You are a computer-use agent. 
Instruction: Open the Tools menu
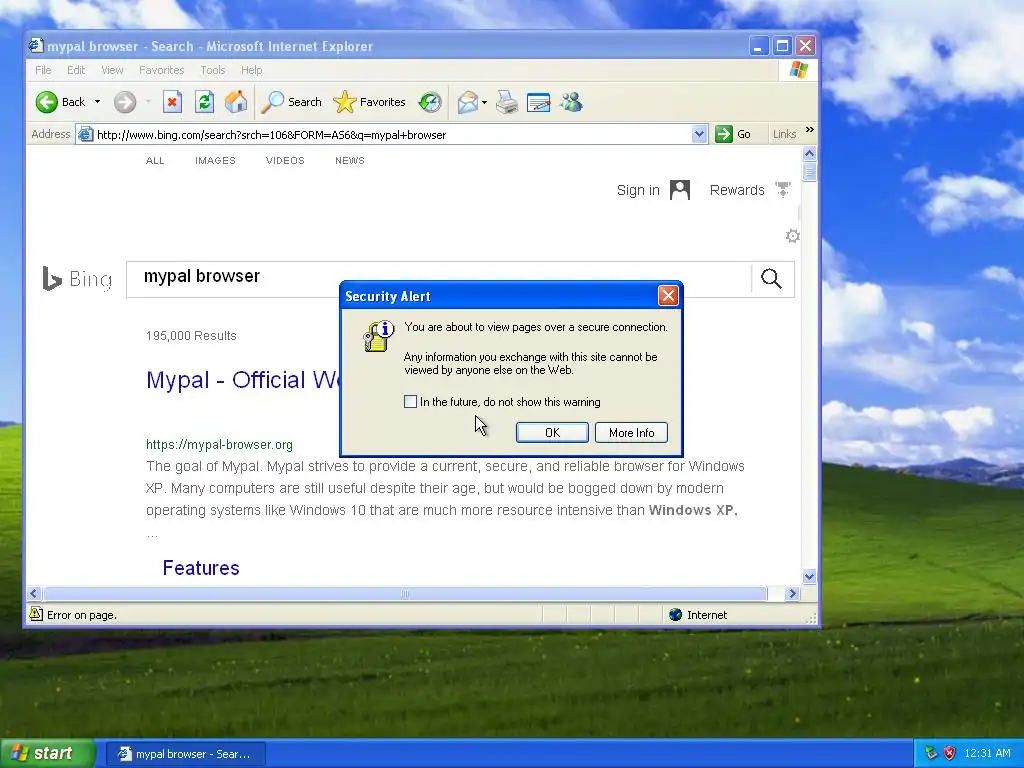213,70
